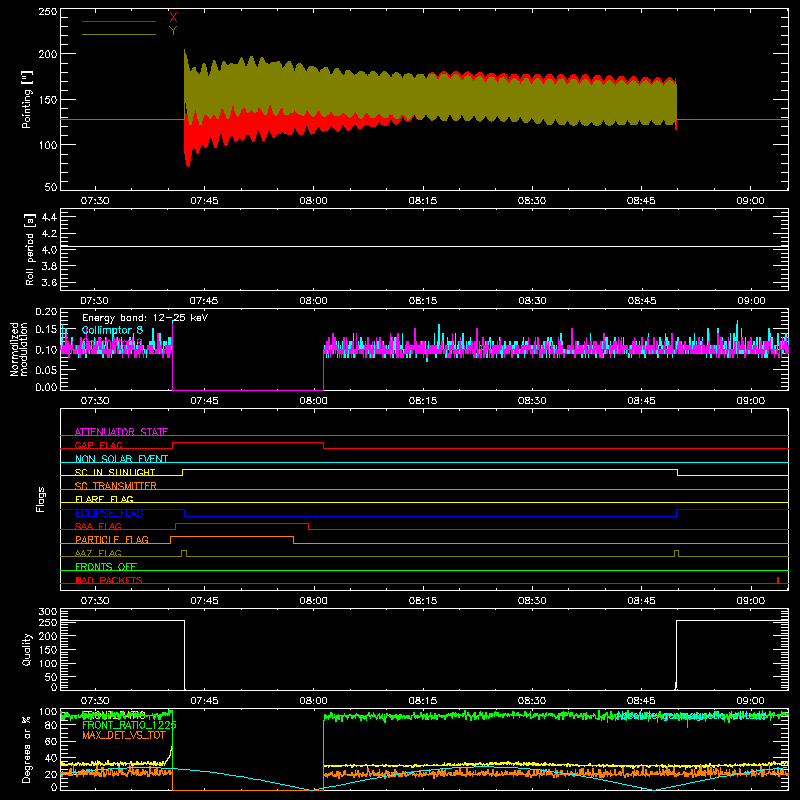Click the Degrees or % axis title
The height and width of the screenshot is (800, 800).
(27, 749)
